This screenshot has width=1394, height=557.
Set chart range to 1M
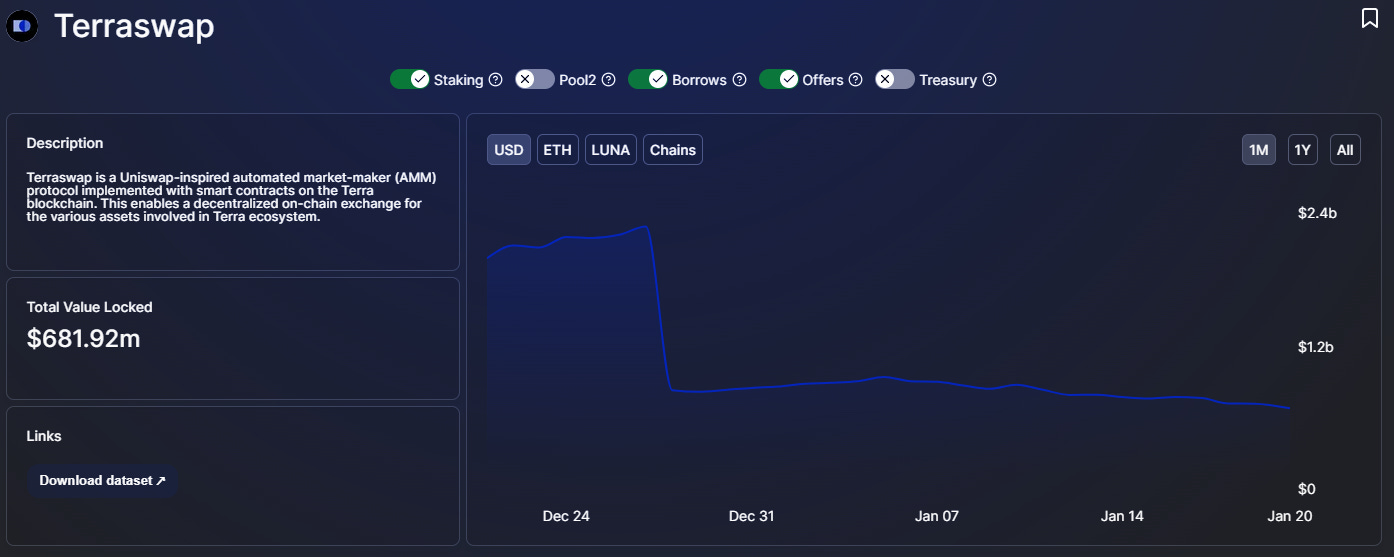pos(1259,150)
